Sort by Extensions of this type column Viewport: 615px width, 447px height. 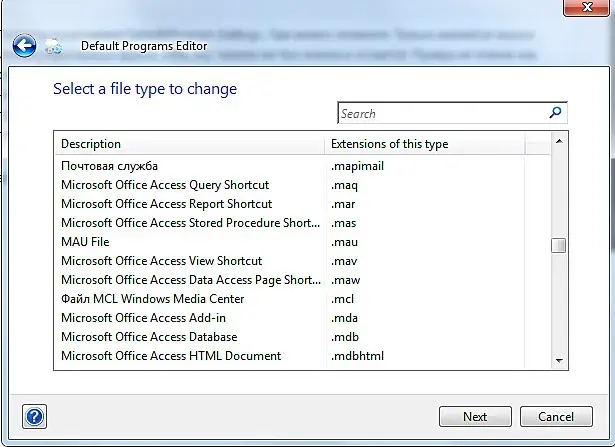425,144
